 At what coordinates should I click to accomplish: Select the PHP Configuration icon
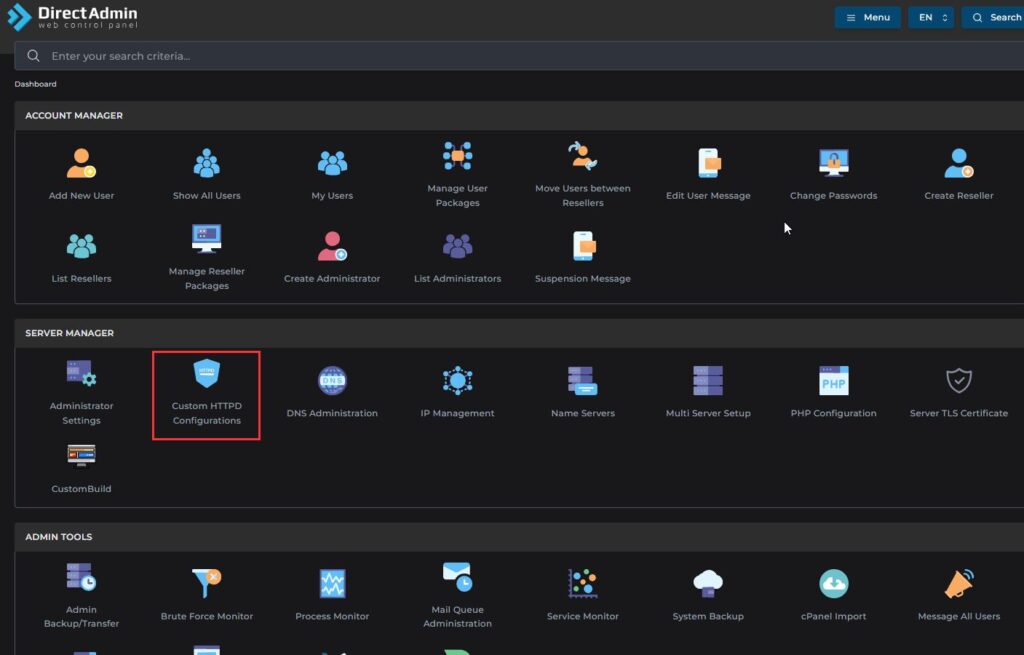[833, 381]
